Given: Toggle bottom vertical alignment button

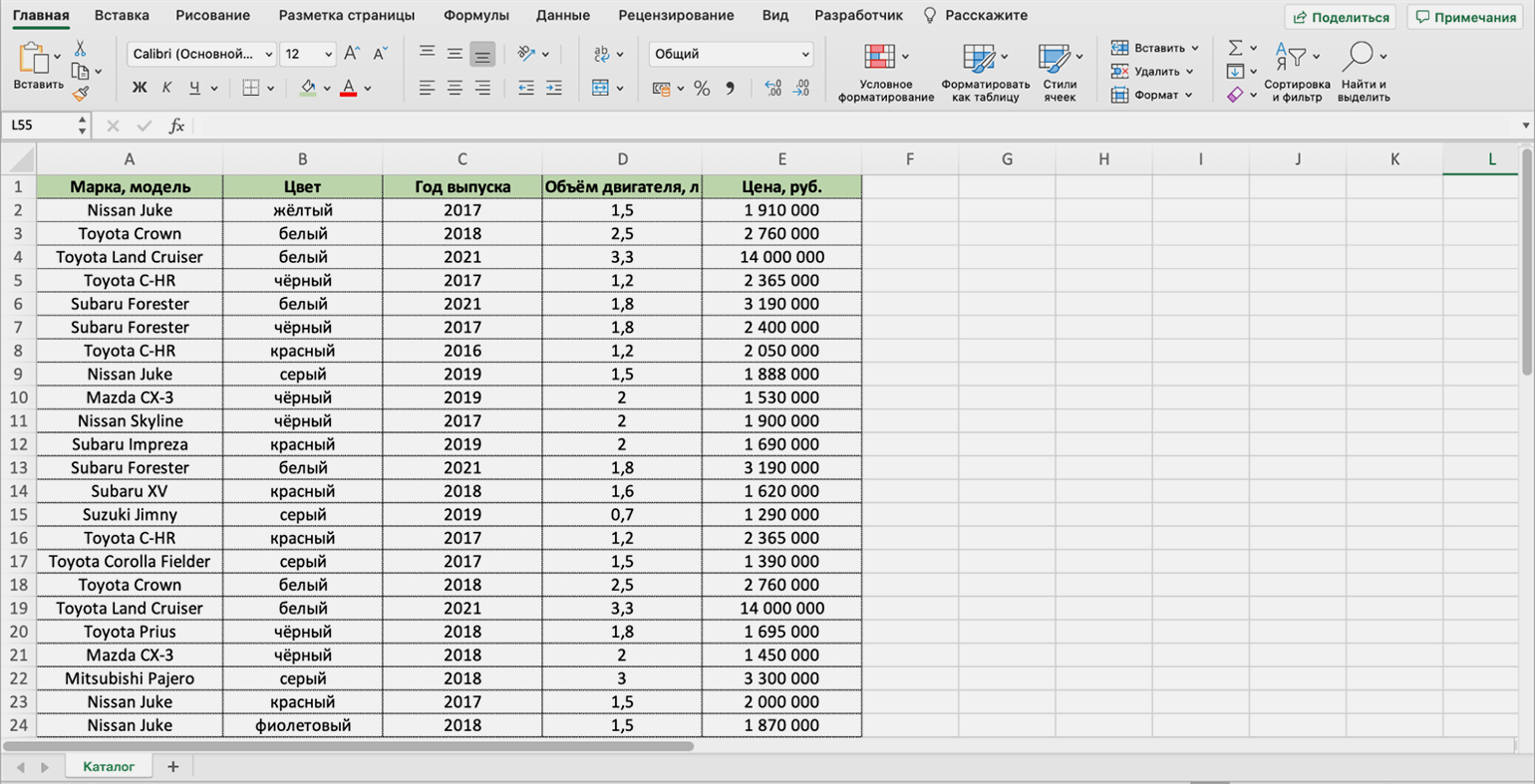Looking at the screenshot, I should click(x=482, y=54).
